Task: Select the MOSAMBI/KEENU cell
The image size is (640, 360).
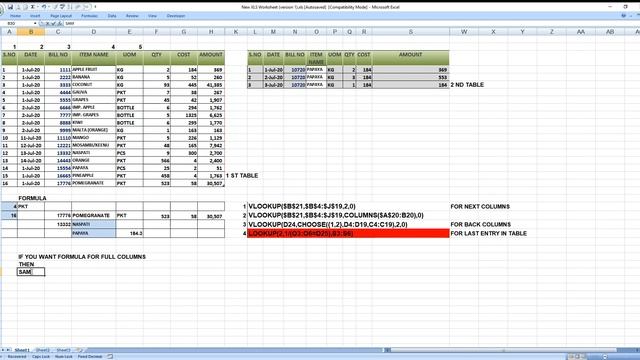Action: [93, 145]
